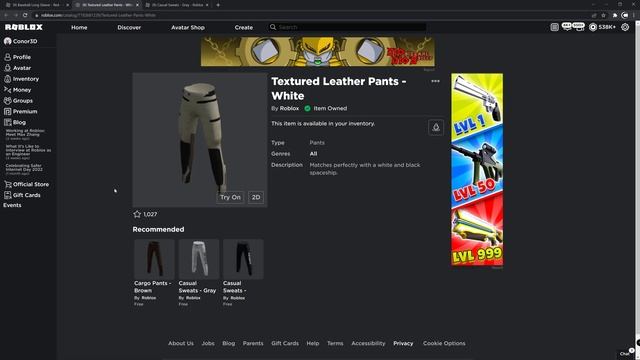The image size is (640, 360).
Task: Open Gift Cards in the sidebar
Action: (22, 195)
